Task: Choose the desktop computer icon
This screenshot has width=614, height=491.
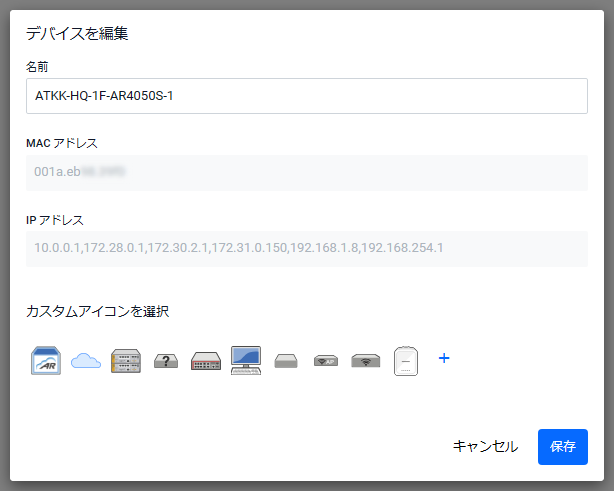Action: [x=246, y=360]
